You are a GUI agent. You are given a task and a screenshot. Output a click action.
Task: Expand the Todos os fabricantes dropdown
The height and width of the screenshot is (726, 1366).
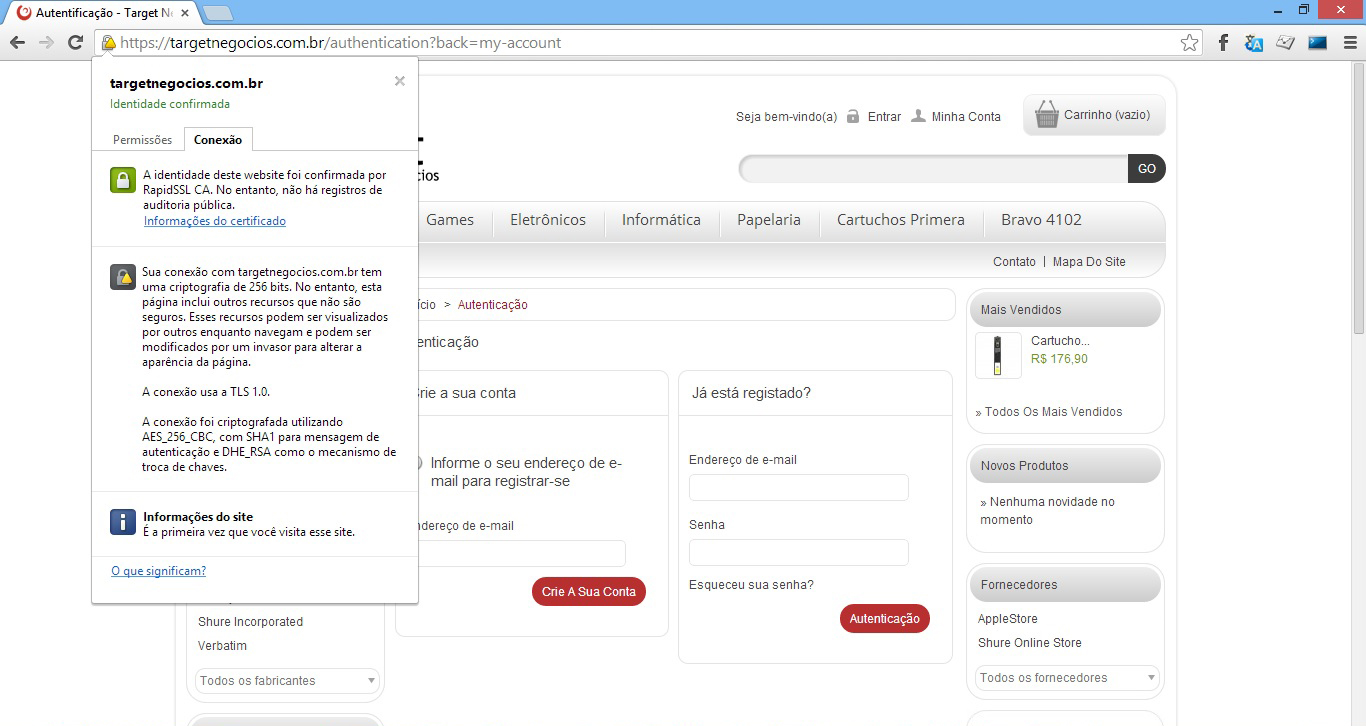tap(287, 681)
